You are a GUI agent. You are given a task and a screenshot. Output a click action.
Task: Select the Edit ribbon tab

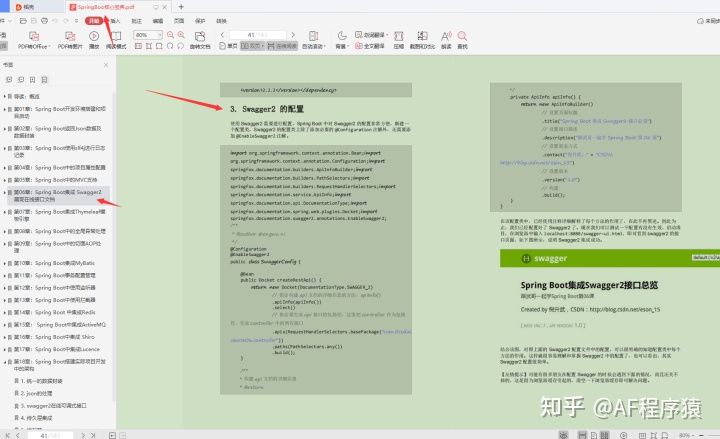[158, 21]
